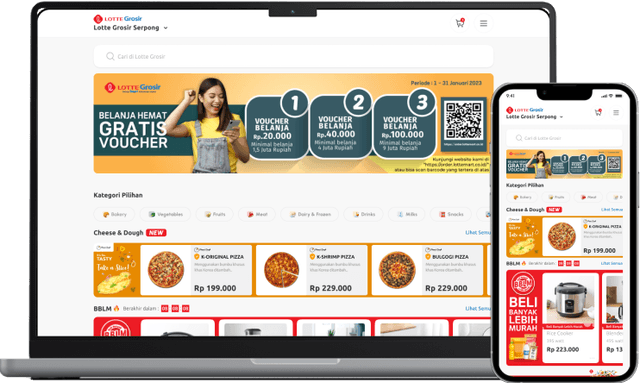The height and width of the screenshot is (383, 640).
Task: Click the NEW badge next to Cheese & Dough on laptop
Action: pos(156,233)
